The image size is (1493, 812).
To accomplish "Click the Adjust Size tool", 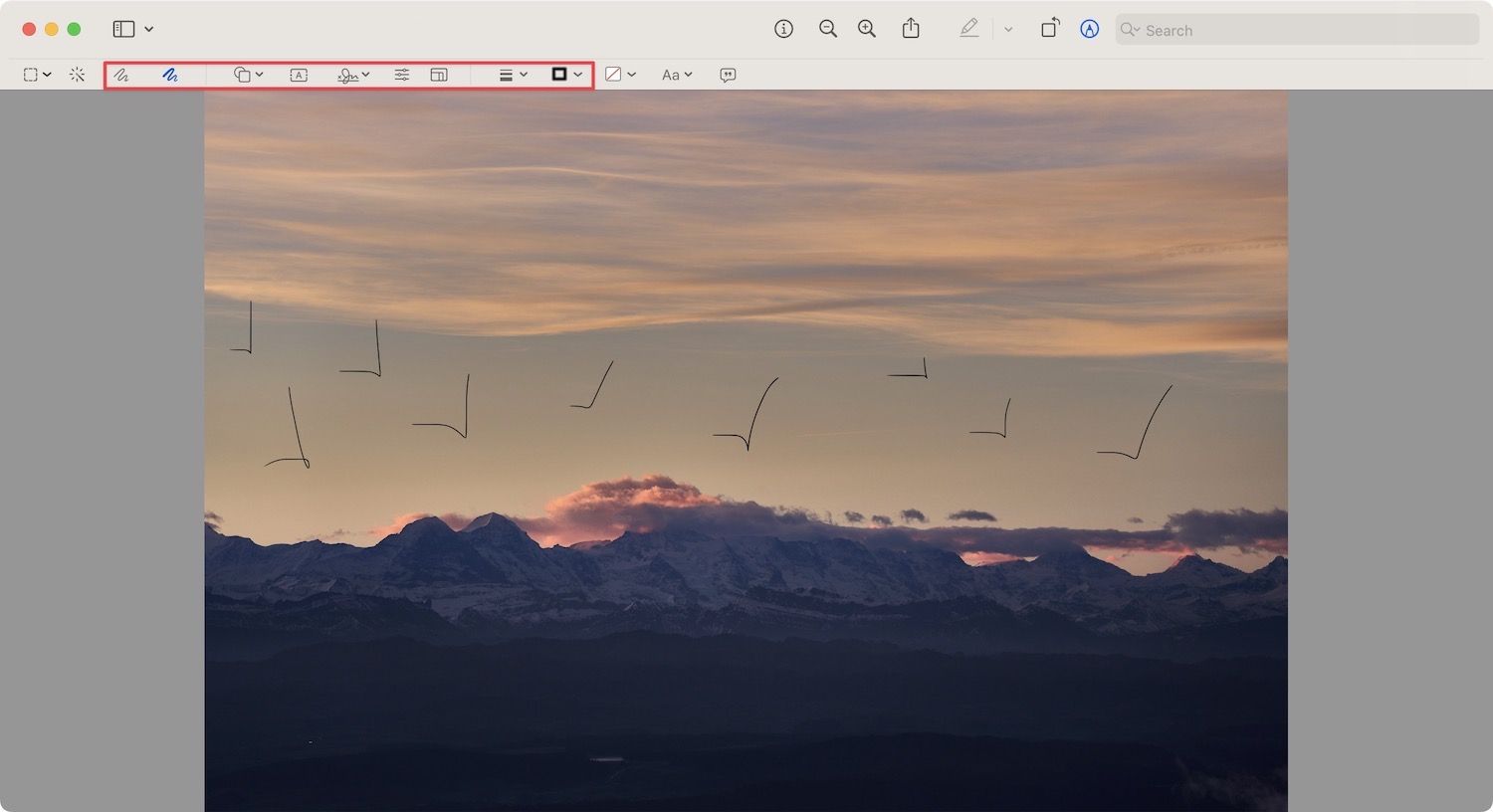I will point(439,74).
